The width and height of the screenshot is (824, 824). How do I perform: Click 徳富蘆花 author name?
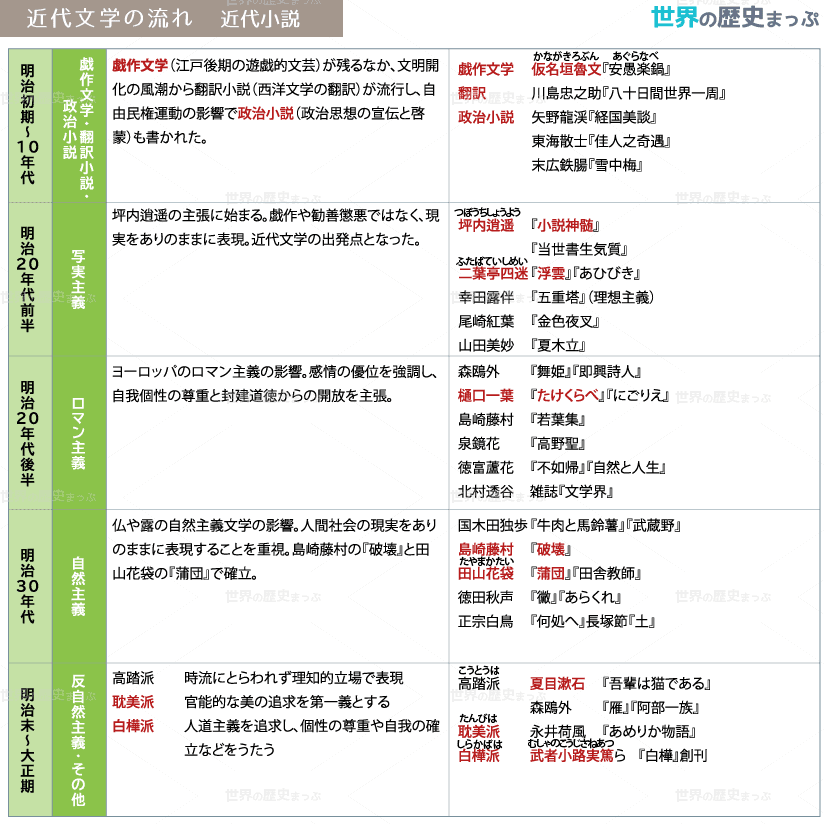coord(486,468)
